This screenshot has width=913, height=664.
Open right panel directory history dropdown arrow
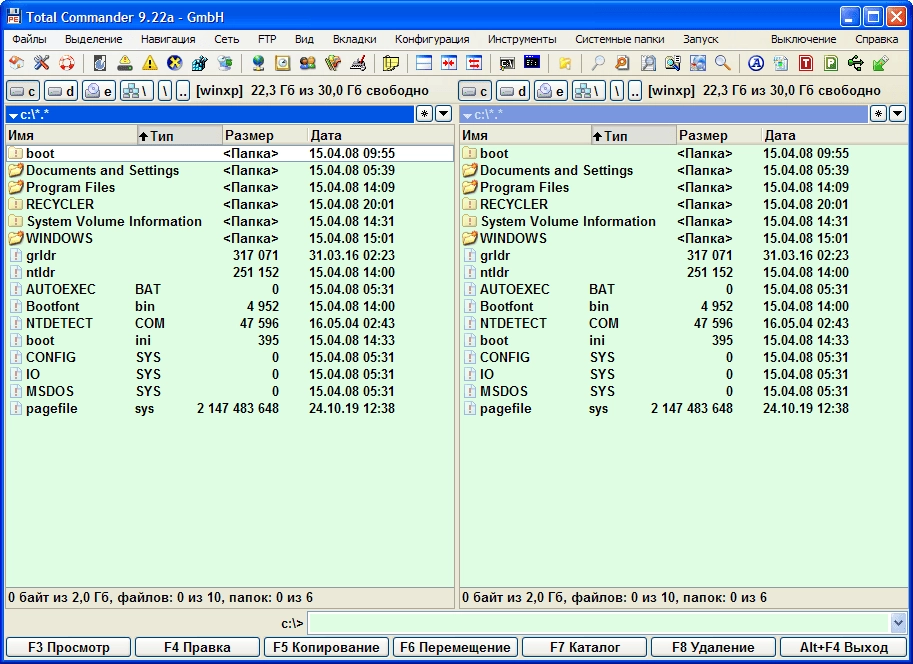[x=897, y=114]
